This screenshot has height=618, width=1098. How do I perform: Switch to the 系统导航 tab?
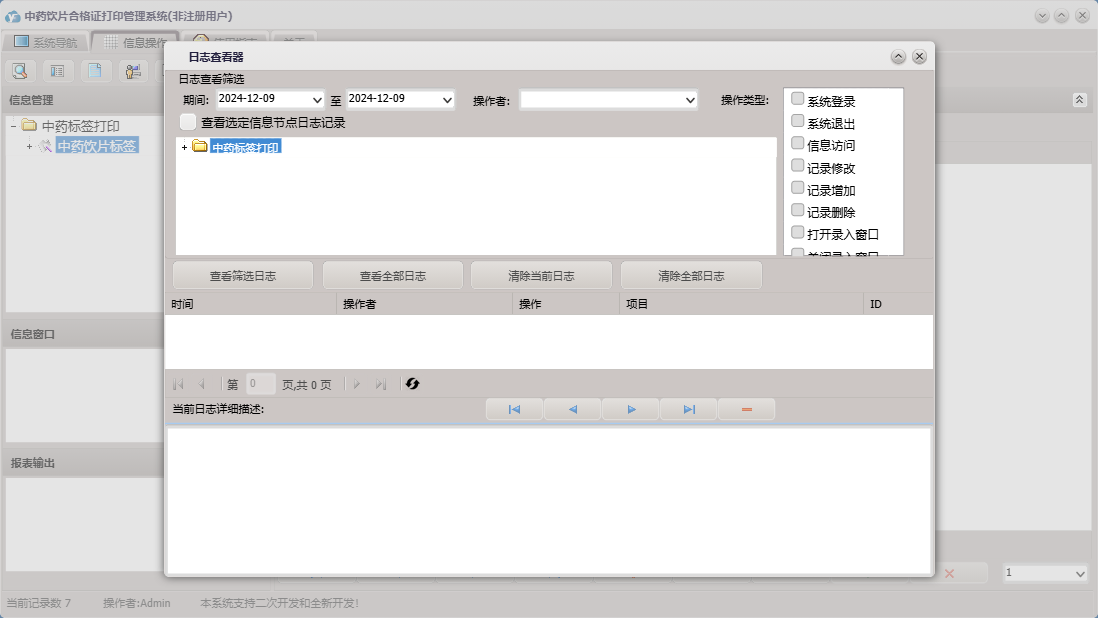tap(46, 42)
